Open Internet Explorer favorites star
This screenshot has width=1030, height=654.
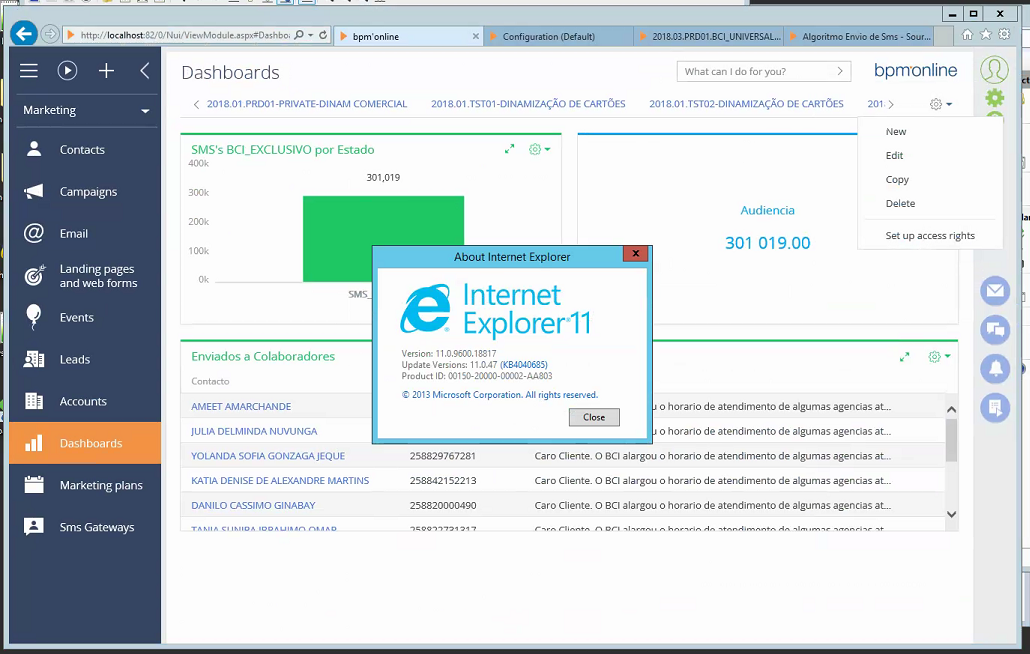985,35
